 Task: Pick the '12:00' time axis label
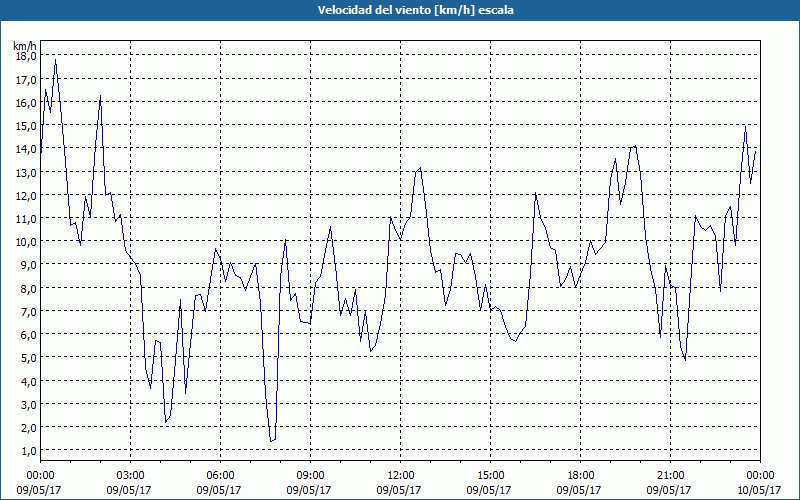pyautogui.click(x=401, y=476)
